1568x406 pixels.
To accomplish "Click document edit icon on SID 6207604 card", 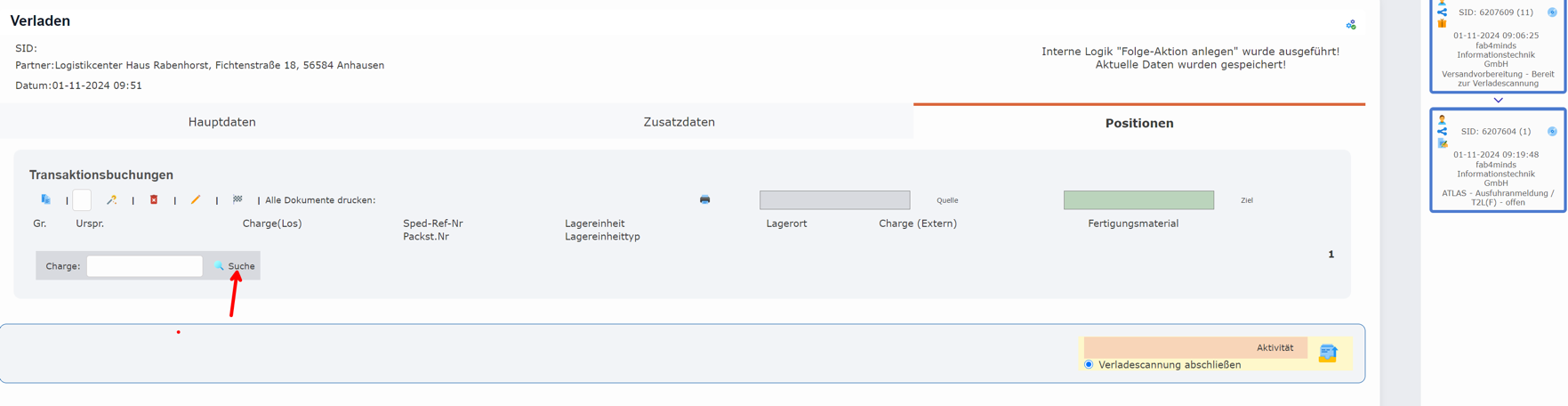I will [1442, 143].
